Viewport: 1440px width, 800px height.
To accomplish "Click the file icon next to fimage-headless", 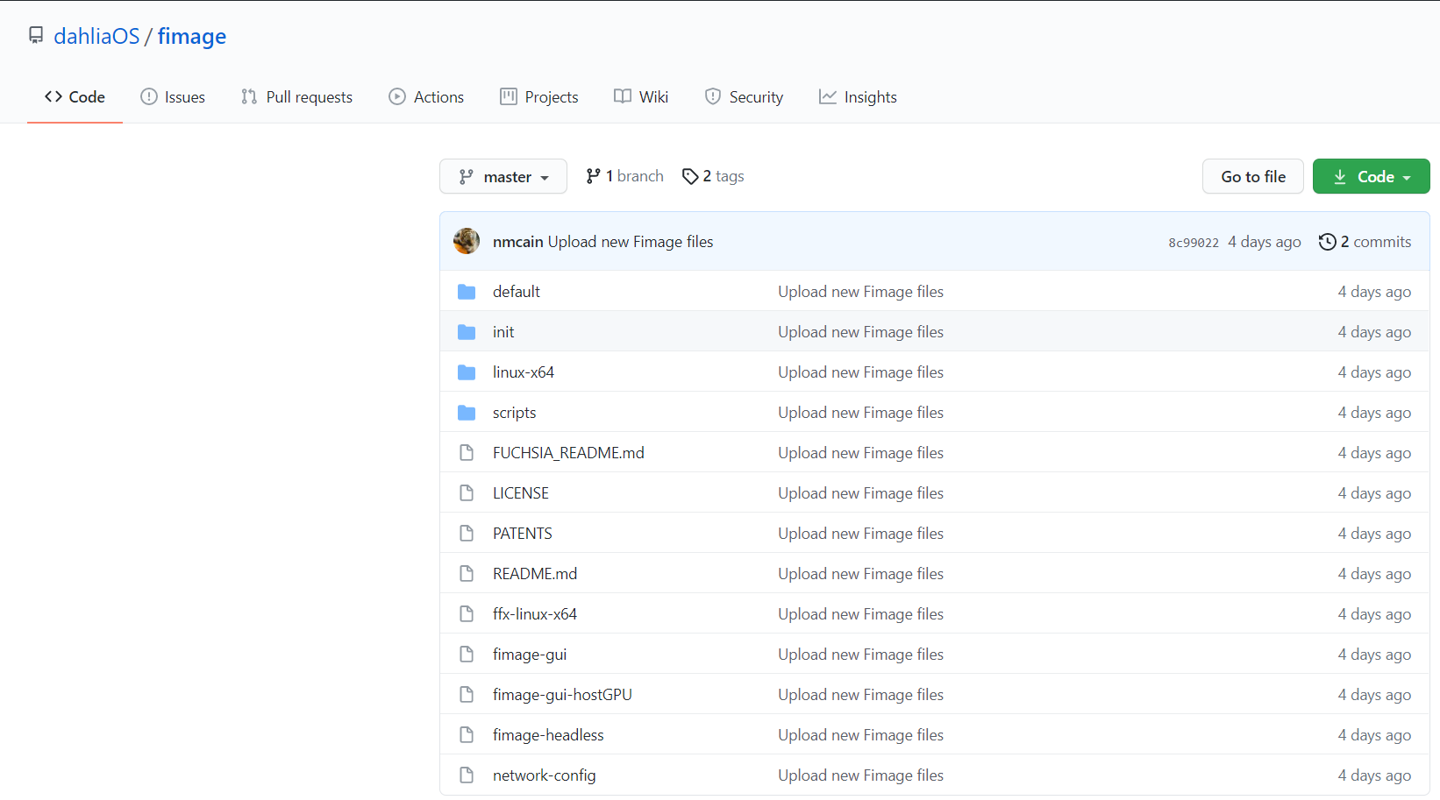I will coord(466,735).
